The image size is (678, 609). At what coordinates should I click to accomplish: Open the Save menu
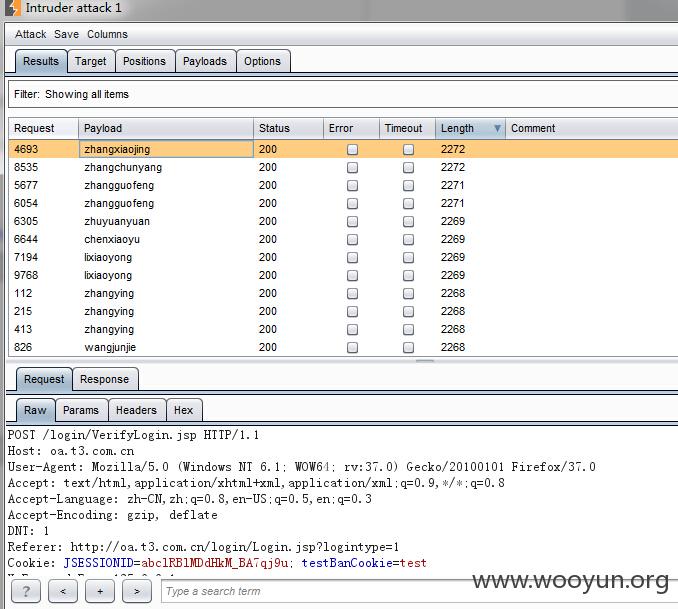click(x=66, y=34)
